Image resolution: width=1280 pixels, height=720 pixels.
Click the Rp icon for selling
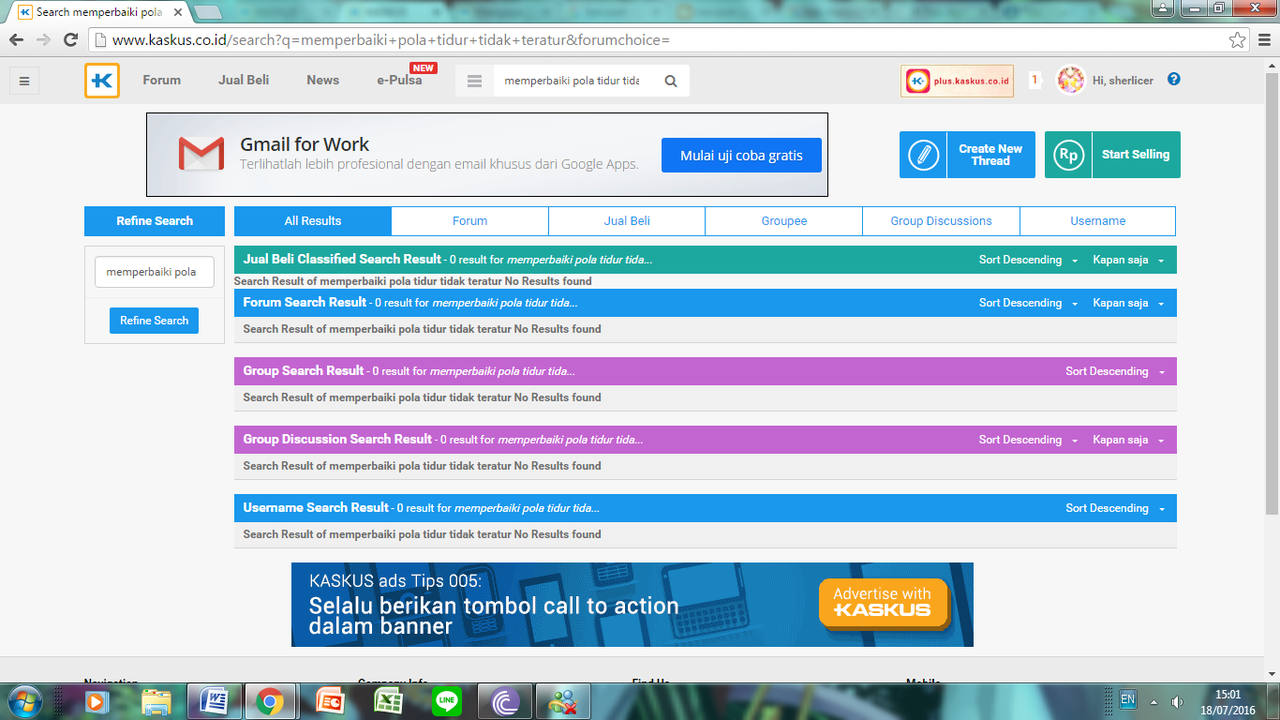click(x=1068, y=155)
